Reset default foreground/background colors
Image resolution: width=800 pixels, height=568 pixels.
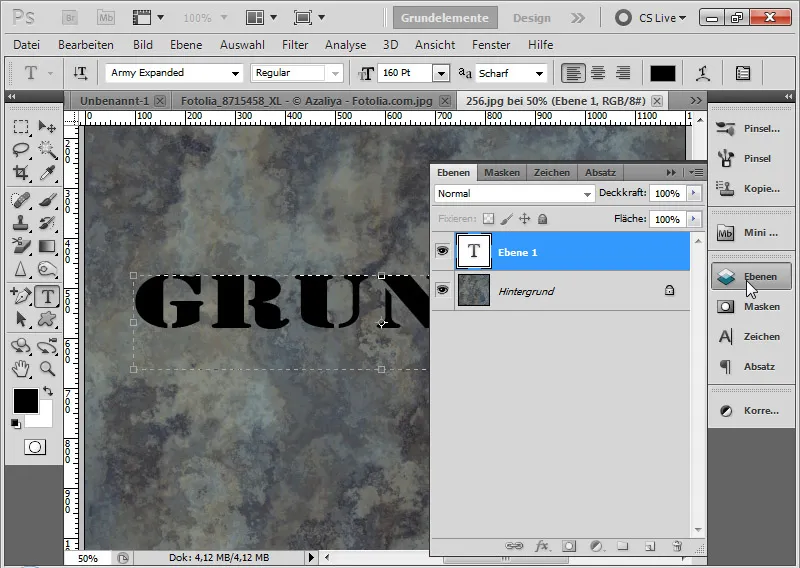(x=15, y=424)
